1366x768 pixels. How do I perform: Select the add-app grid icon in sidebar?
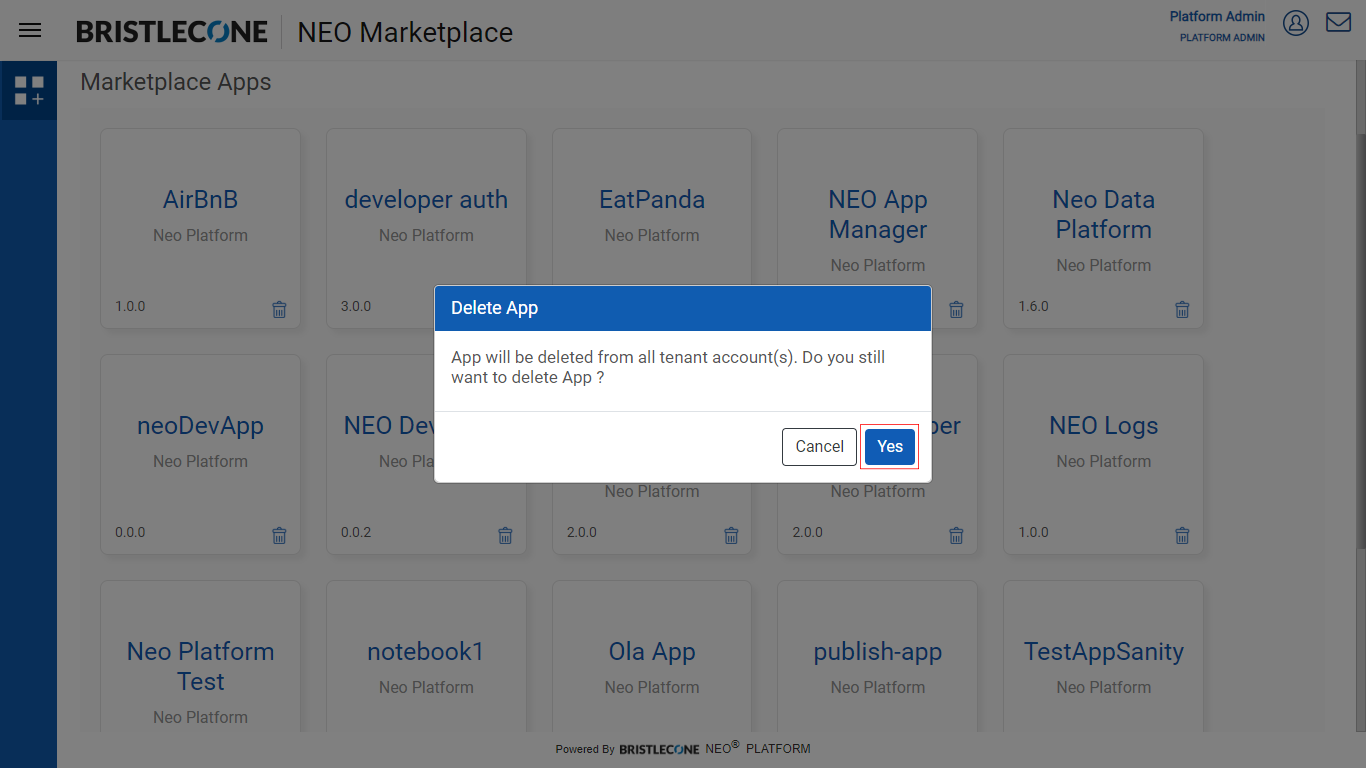coord(29,90)
